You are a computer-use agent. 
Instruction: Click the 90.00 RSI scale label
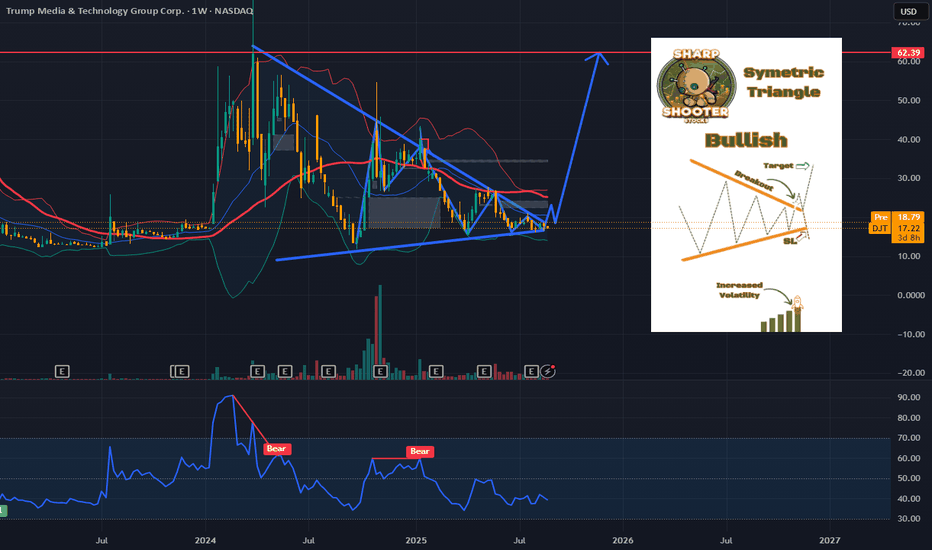click(x=909, y=398)
